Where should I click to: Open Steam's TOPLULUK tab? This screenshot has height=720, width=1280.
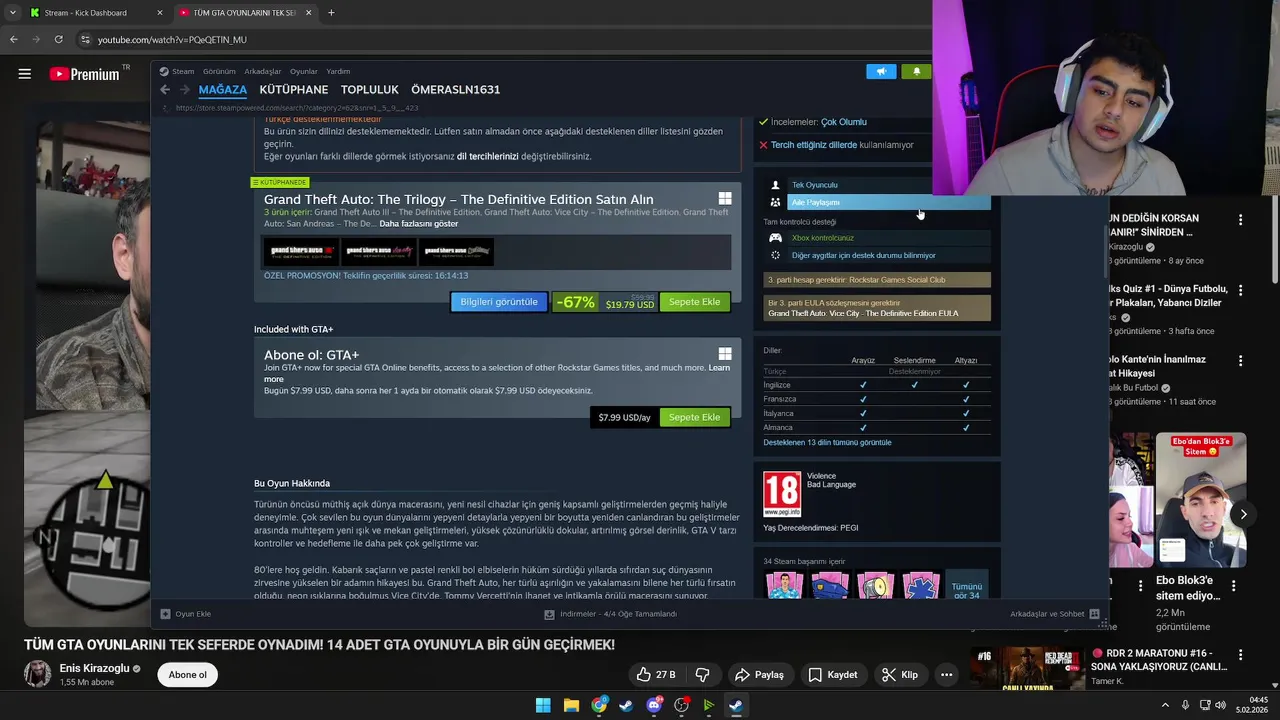[x=370, y=90]
